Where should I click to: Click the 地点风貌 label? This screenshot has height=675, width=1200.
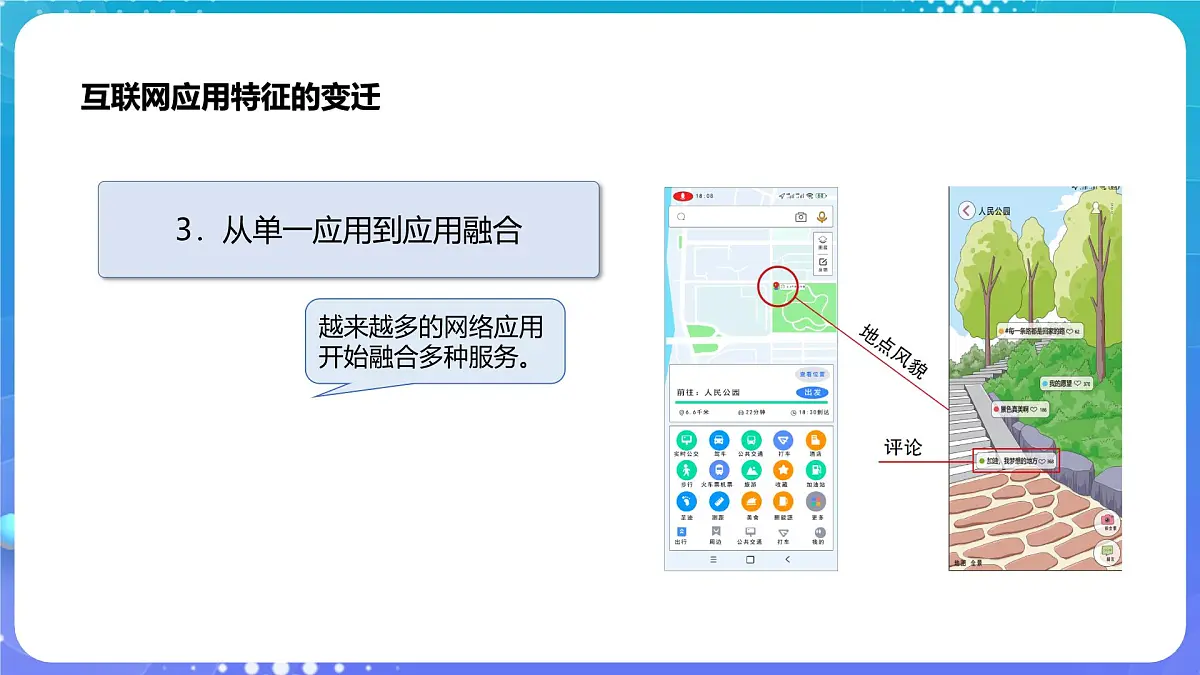click(x=895, y=350)
